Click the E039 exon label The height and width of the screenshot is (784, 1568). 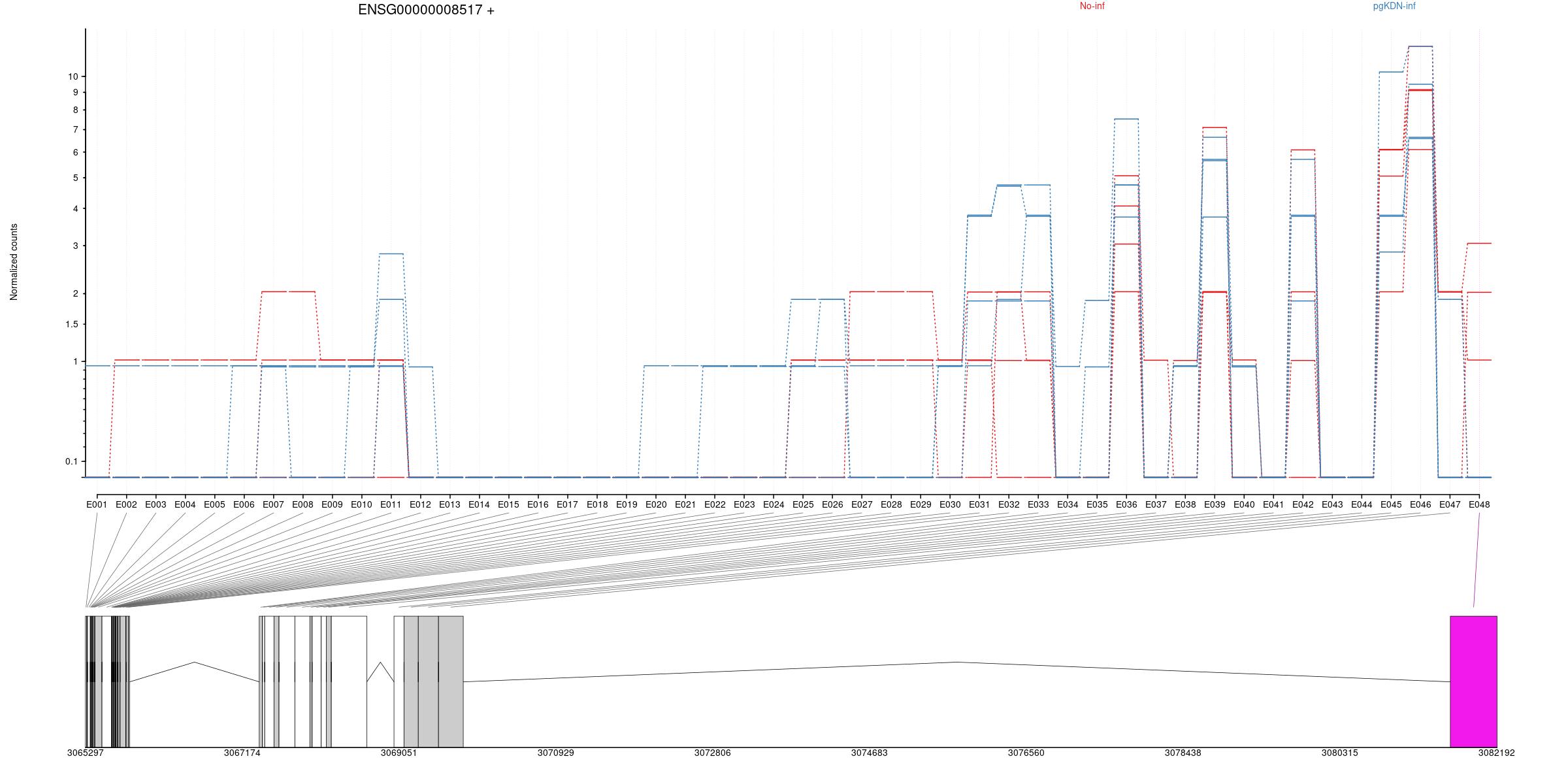pyautogui.click(x=1215, y=504)
